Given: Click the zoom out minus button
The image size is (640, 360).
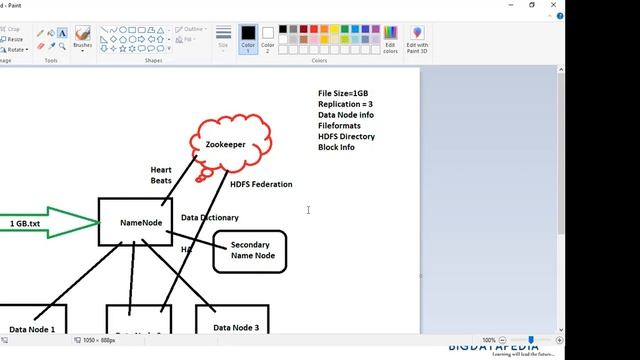Looking at the screenshot, I should point(502,340).
